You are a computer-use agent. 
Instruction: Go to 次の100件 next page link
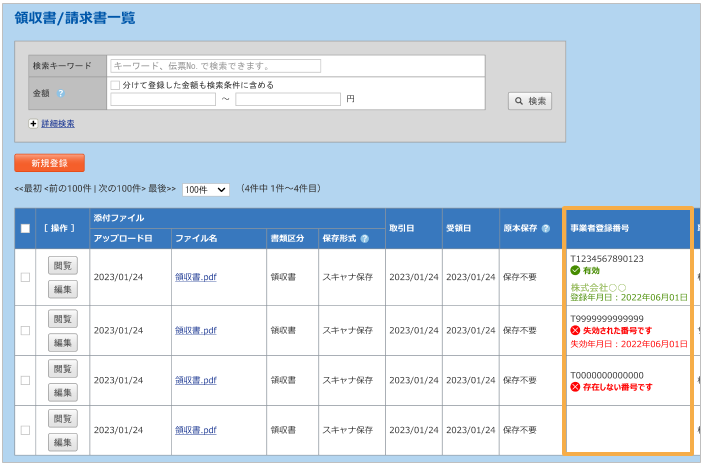[119, 189]
